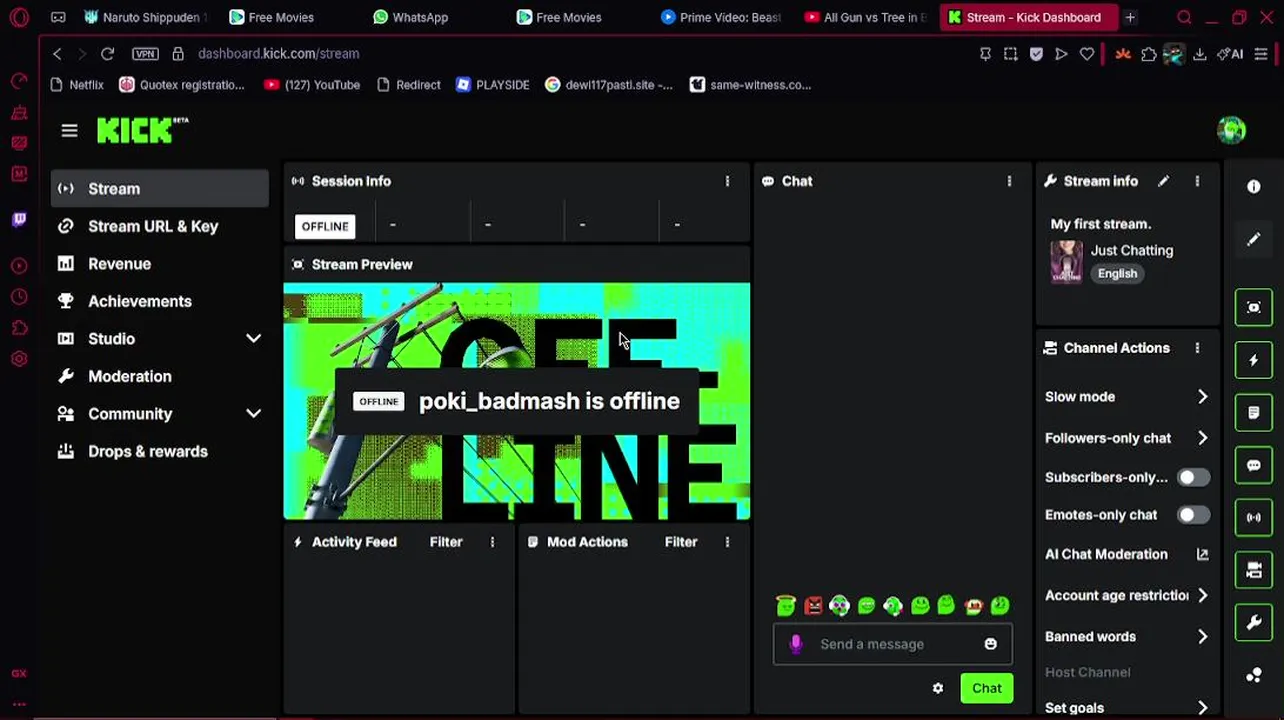Open Netflix bookmark
This screenshot has width=1284, height=720.
(79, 85)
